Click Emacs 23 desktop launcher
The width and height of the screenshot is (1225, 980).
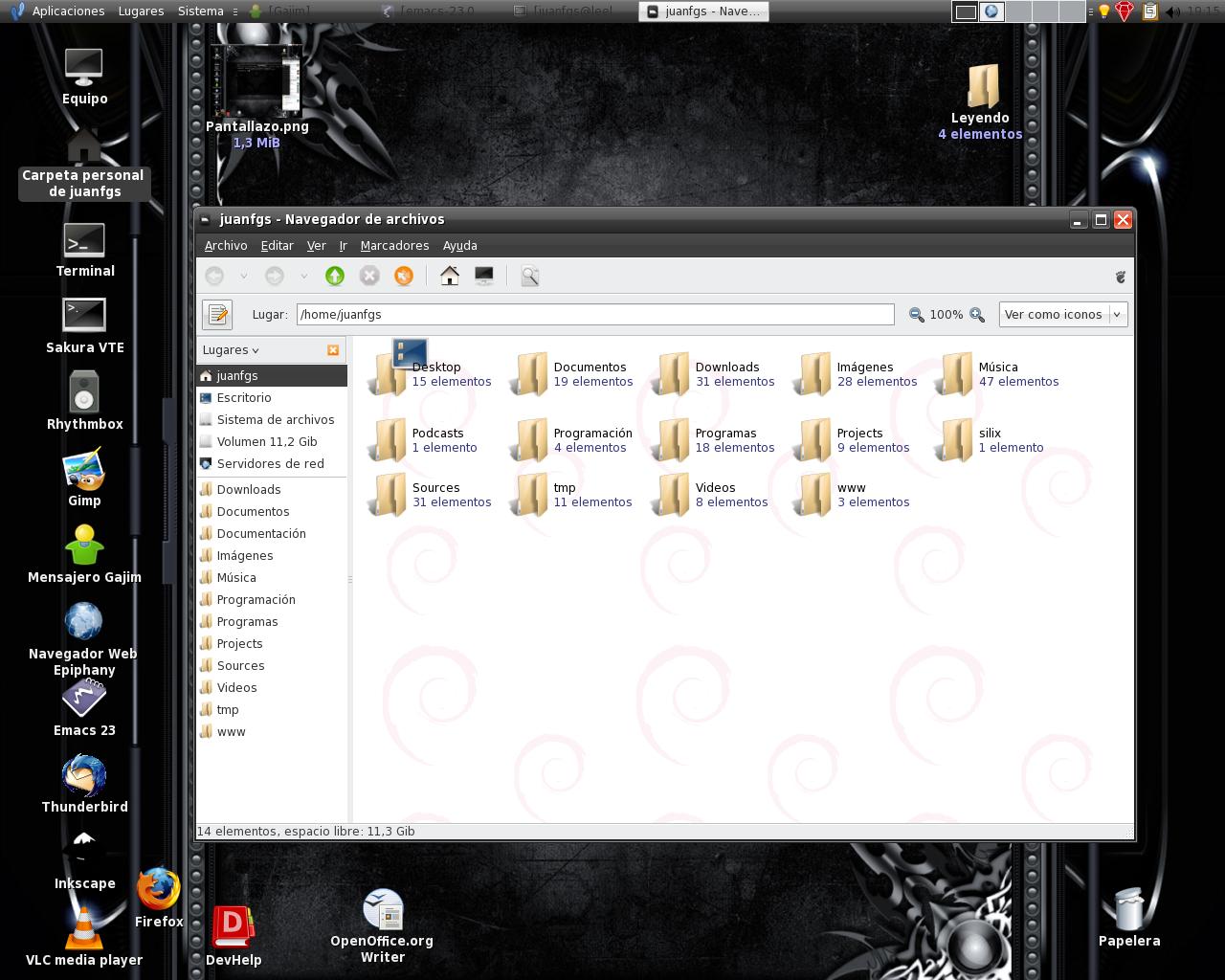tap(84, 708)
